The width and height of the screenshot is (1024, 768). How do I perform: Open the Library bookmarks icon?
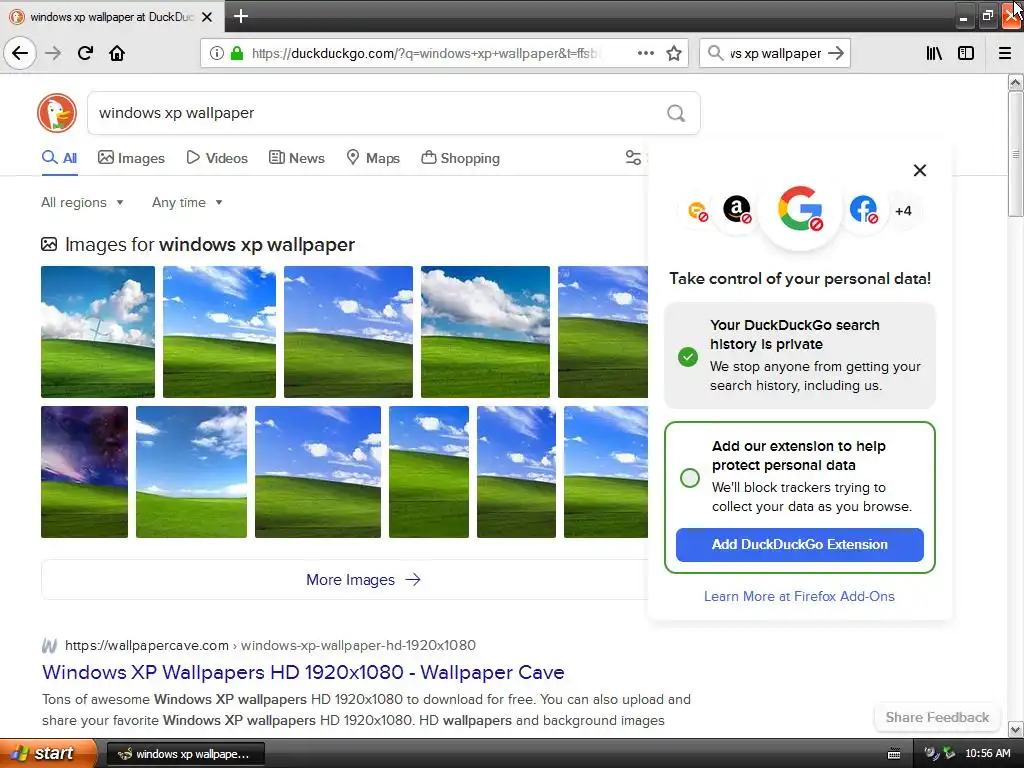934,53
